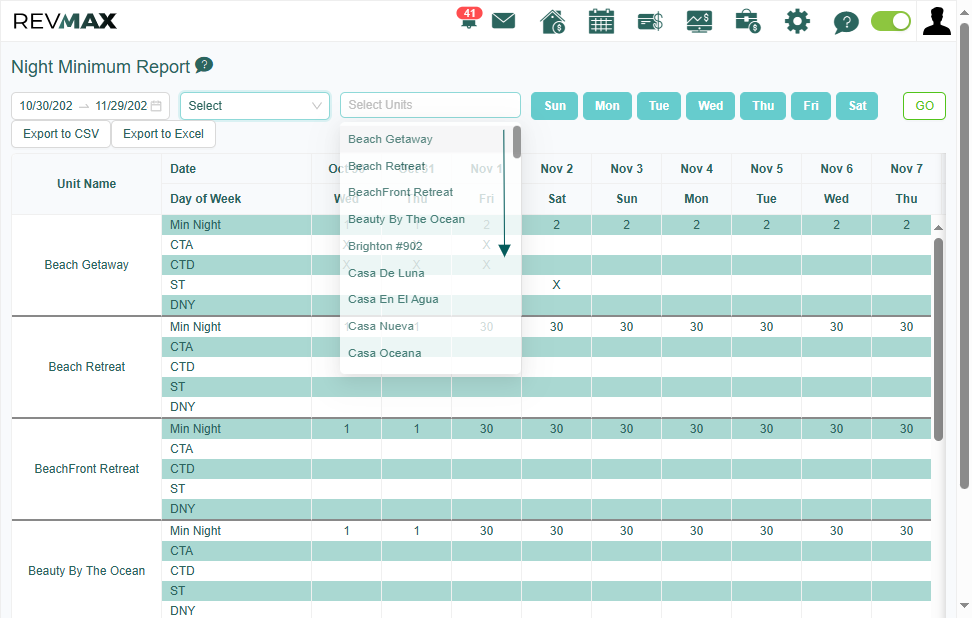972x618 pixels.
Task: Click the green GO button
Action: 924,106
